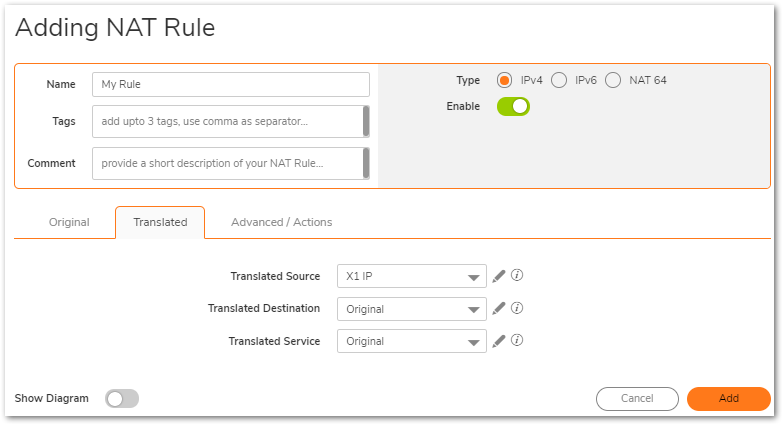Switch to the Original tab
Image resolution: width=783 pixels, height=425 pixels.
coord(69,222)
